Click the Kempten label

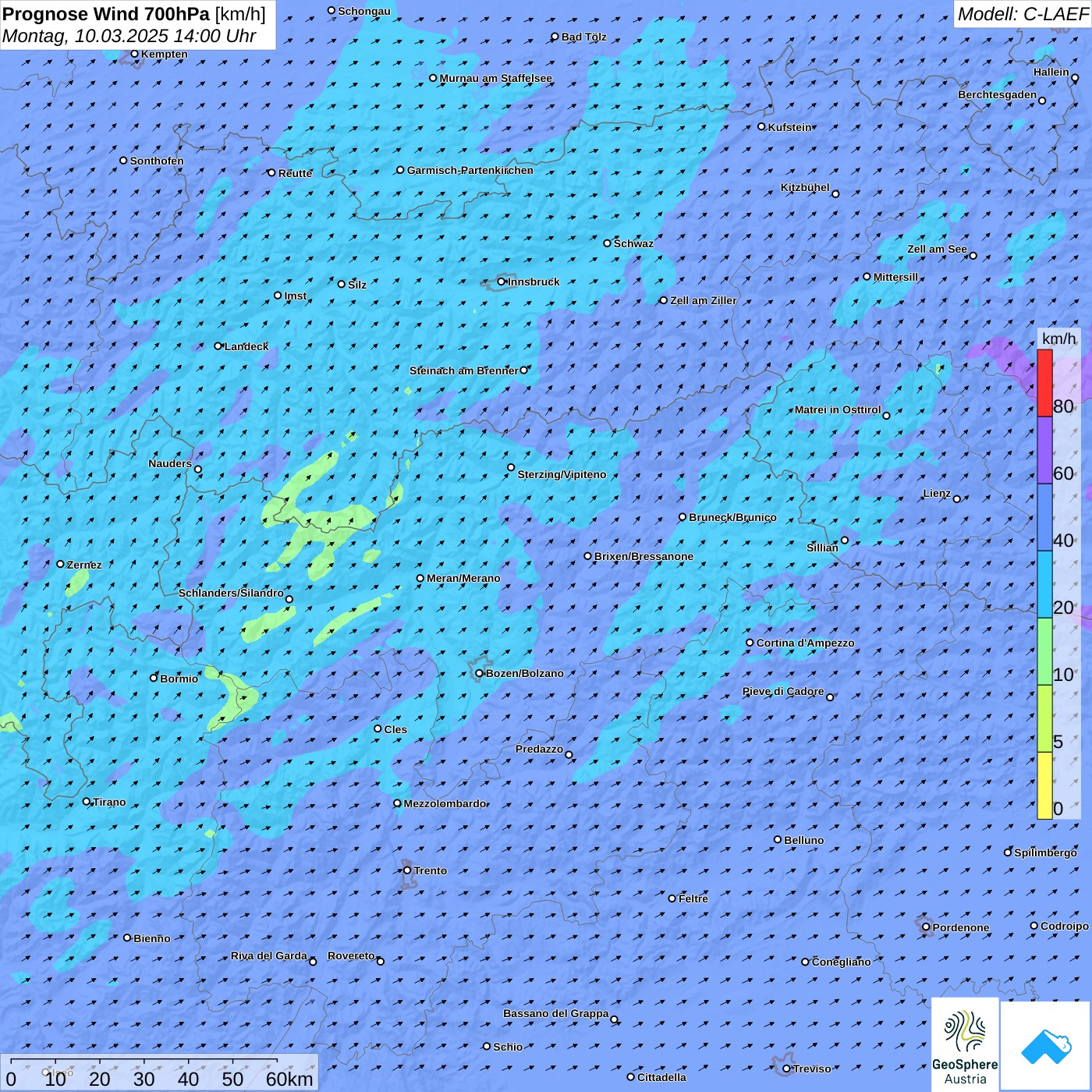[x=165, y=54]
